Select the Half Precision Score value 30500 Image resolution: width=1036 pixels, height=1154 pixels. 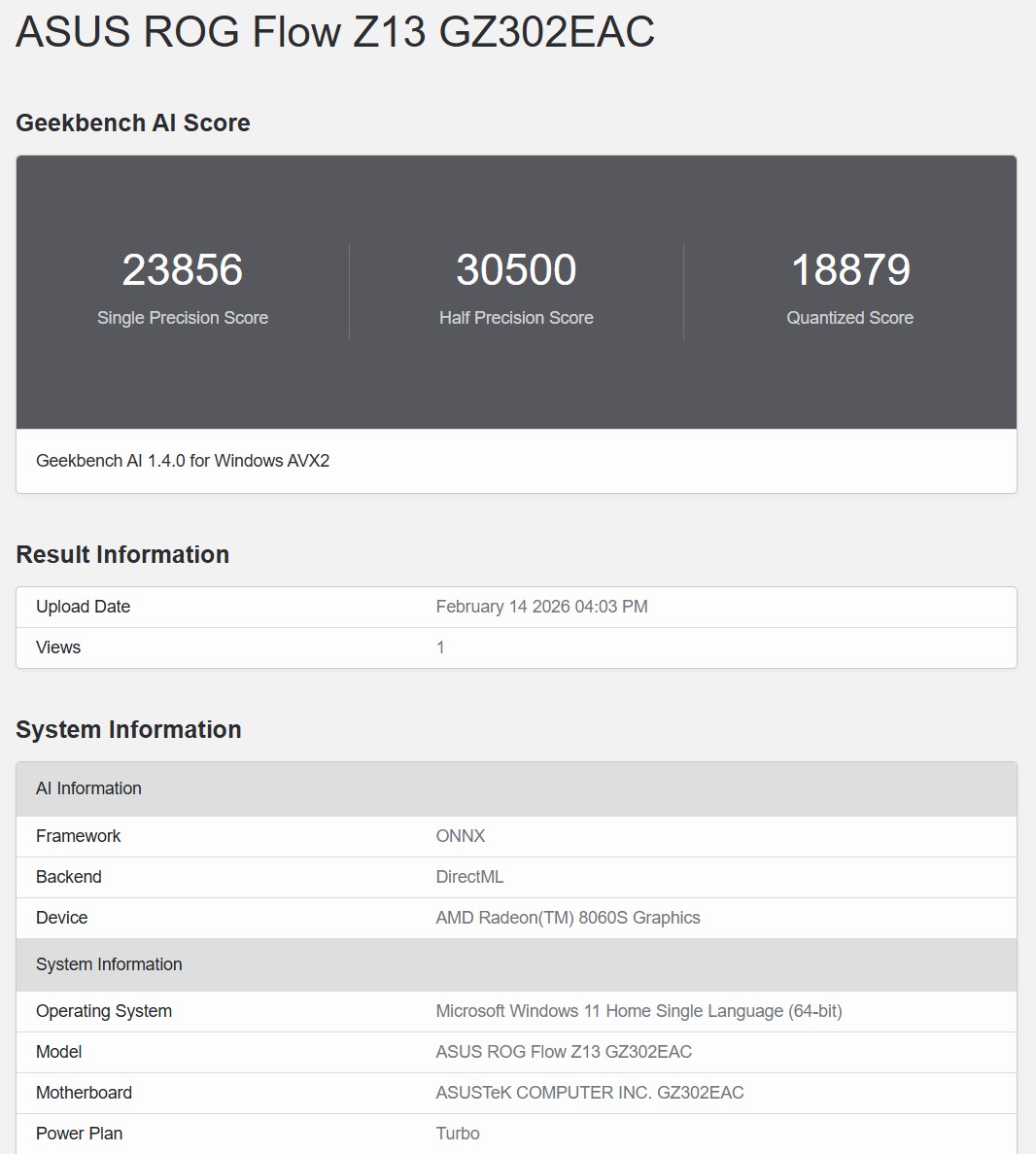[x=517, y=270]
